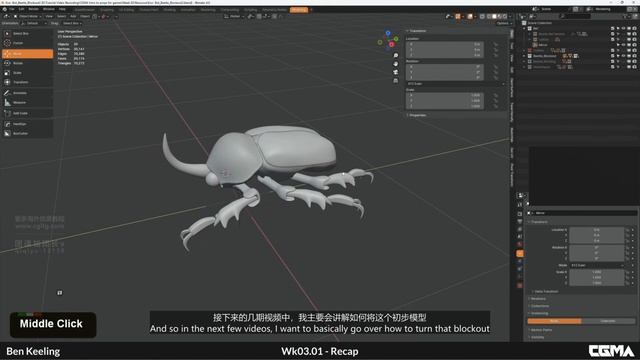The image size is (640, 360).
Task: Open the Object properties tab (orange)
Action: coord(520,253)
